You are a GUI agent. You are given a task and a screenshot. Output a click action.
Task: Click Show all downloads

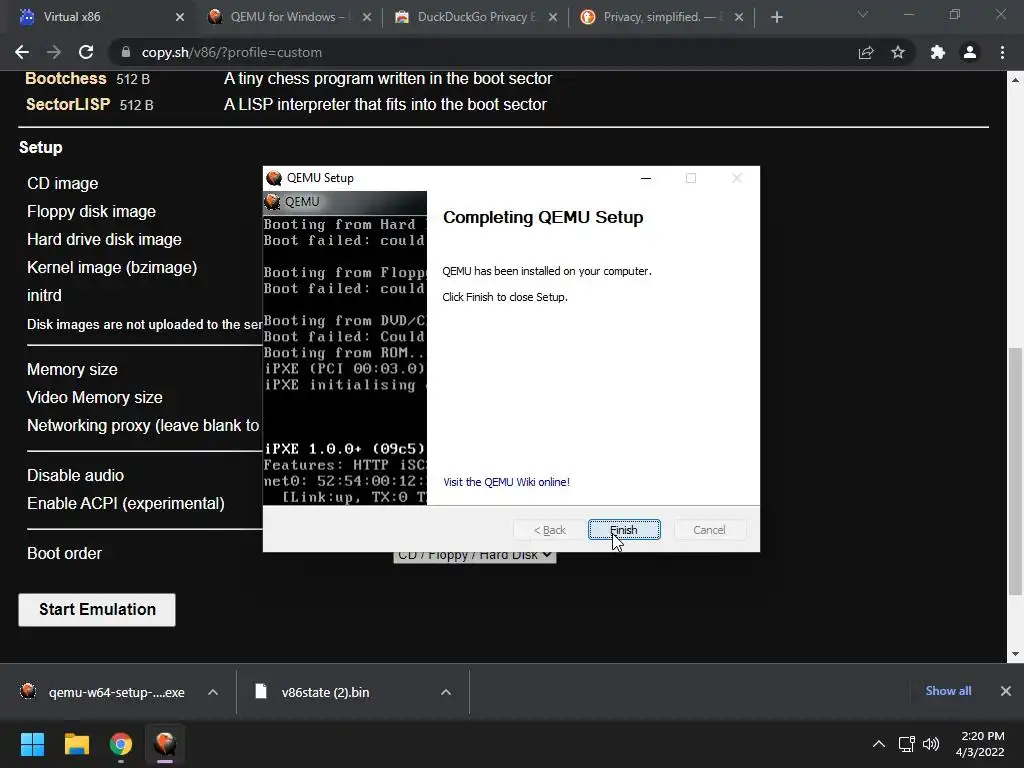click(948, 691)
